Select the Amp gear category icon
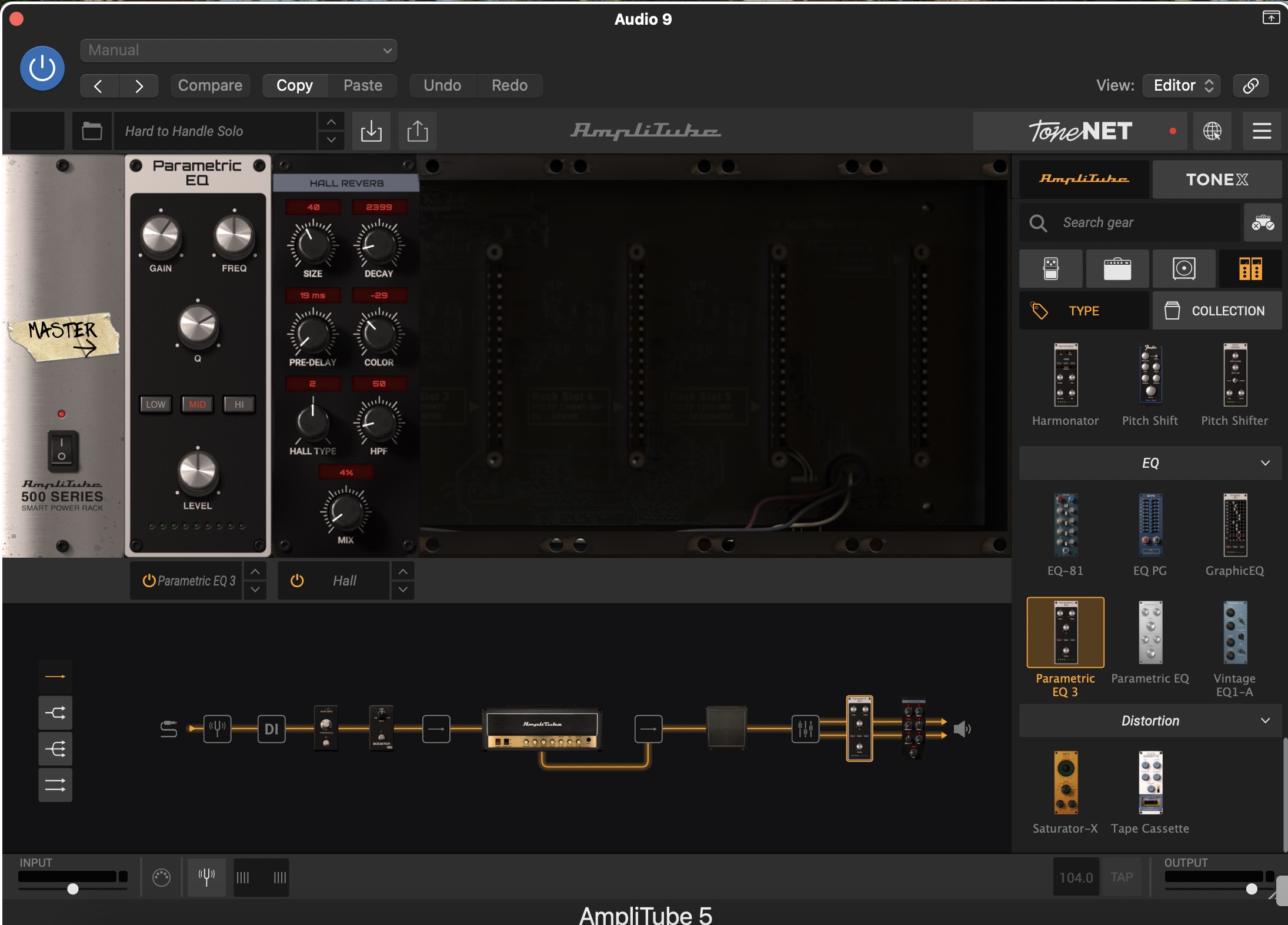Screen dimensions: 1288x925 pyautogui.click(x=1117, y=269)
